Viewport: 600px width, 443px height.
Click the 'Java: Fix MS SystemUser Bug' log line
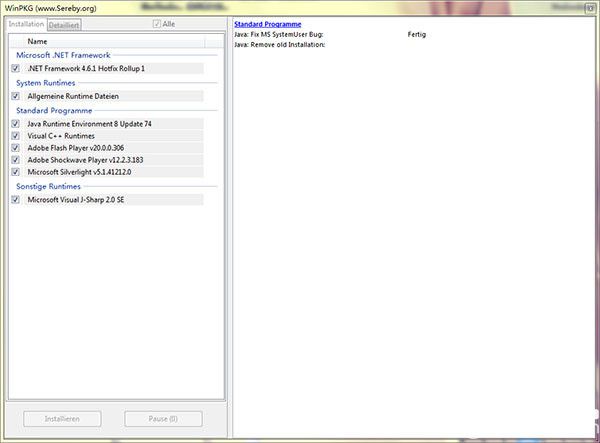pos(279,34)
